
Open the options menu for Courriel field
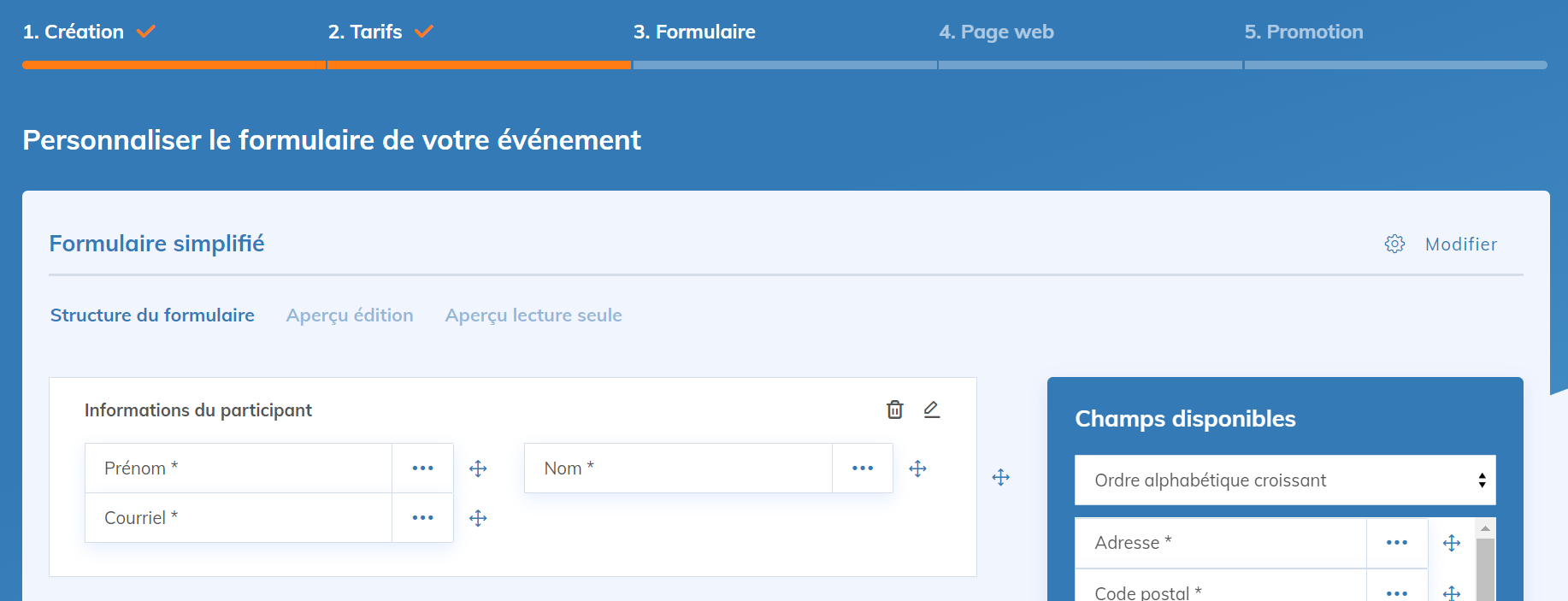[x=422, y=518]
